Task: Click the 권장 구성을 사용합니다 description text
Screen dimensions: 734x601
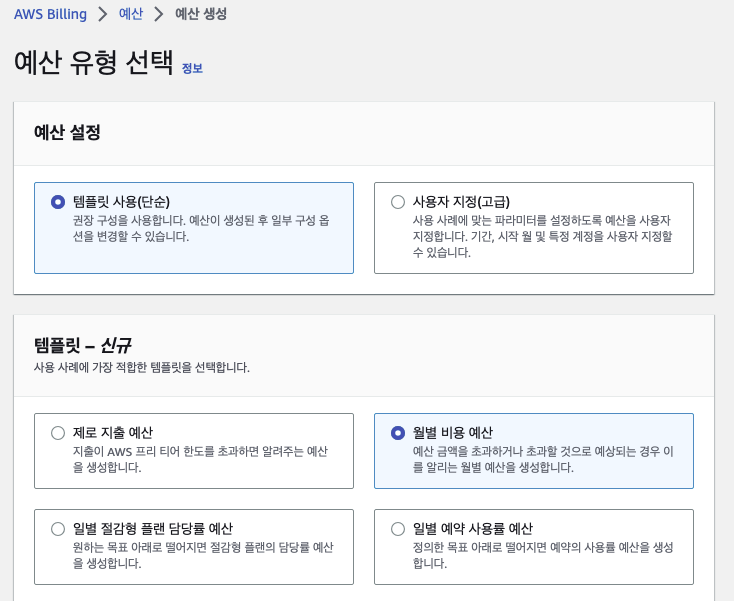Action: point(201,228)
